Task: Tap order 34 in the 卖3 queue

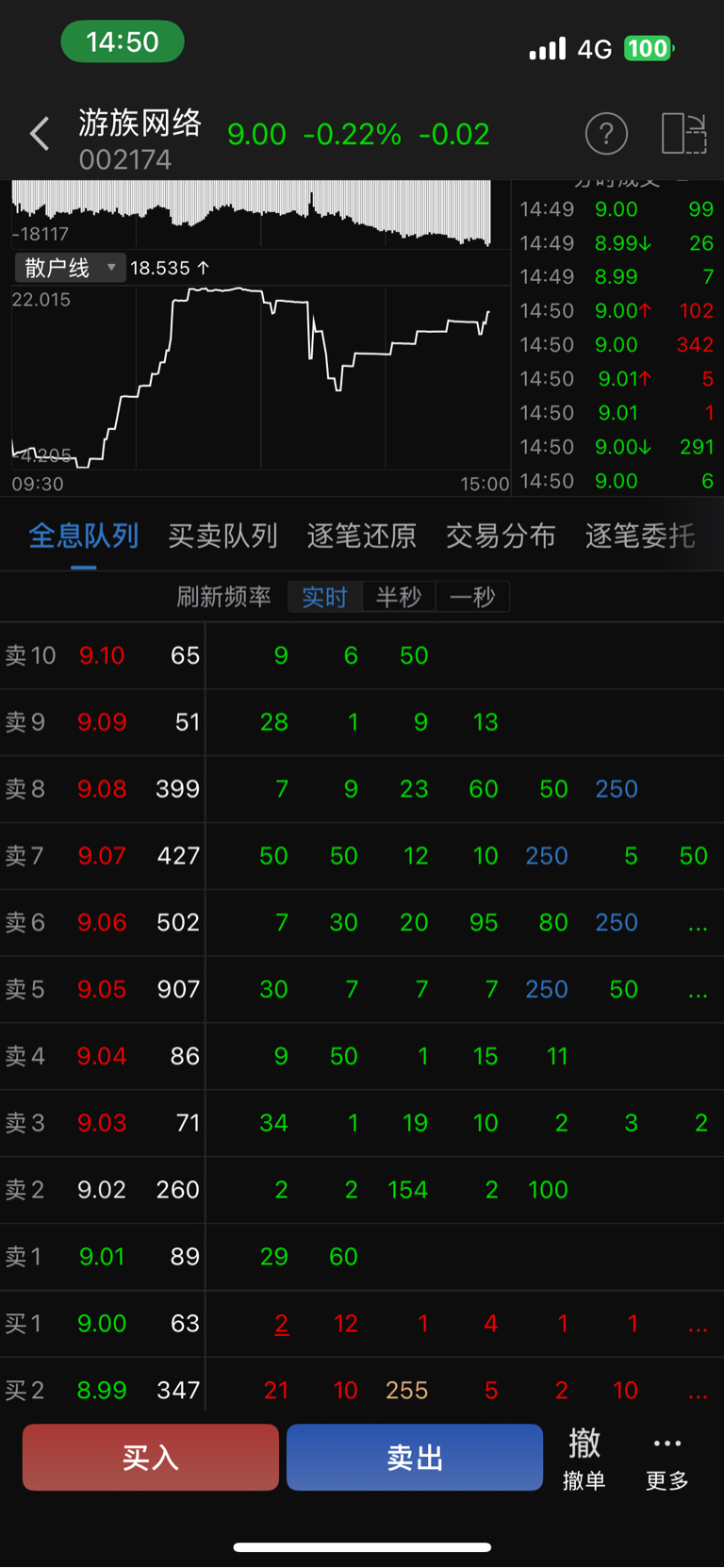Action: click(274, 1123)
